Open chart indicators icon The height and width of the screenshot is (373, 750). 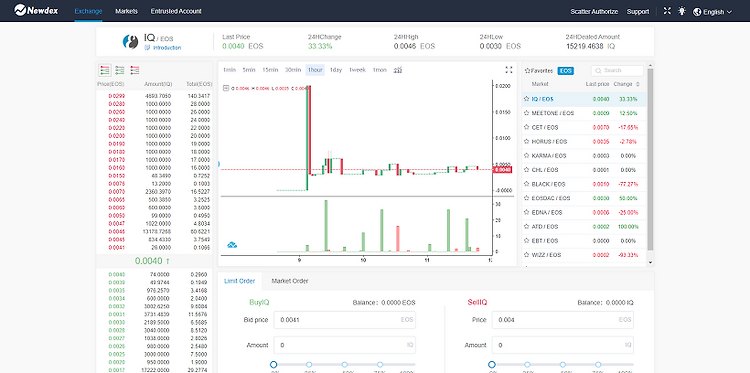tap(397, 70)
